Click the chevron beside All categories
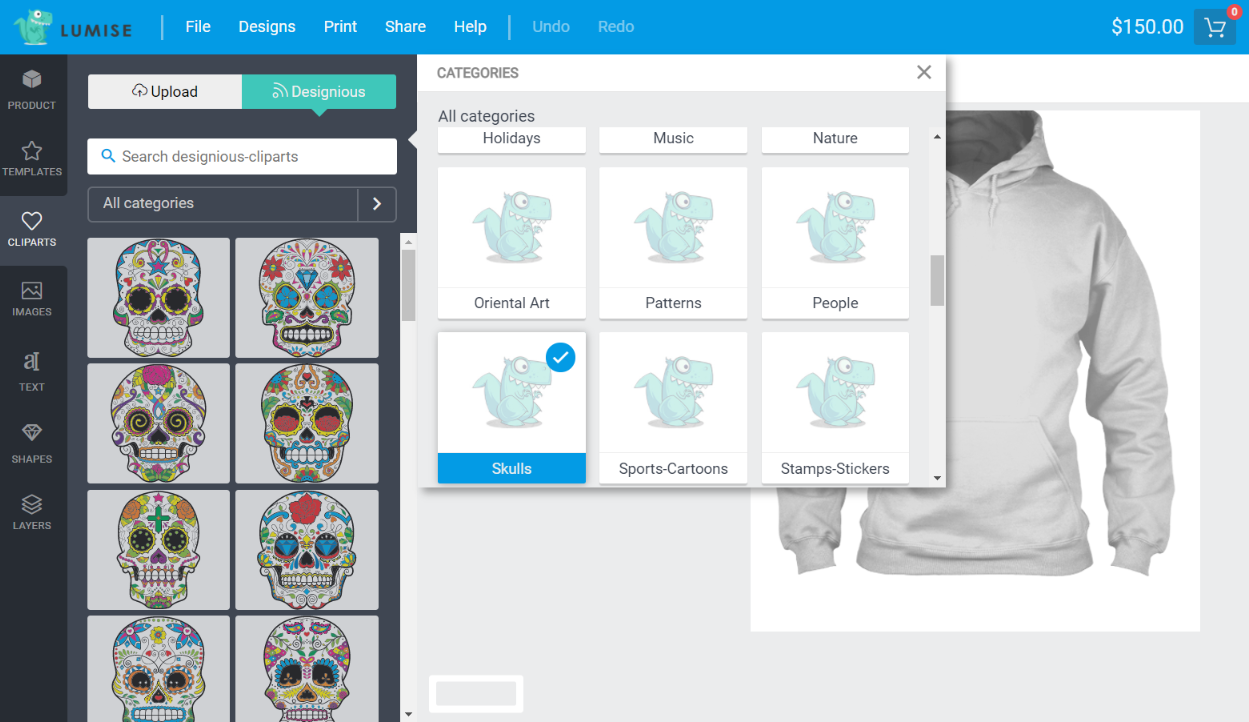This screenshot has height=722, width=1249. tap(377, 203)
